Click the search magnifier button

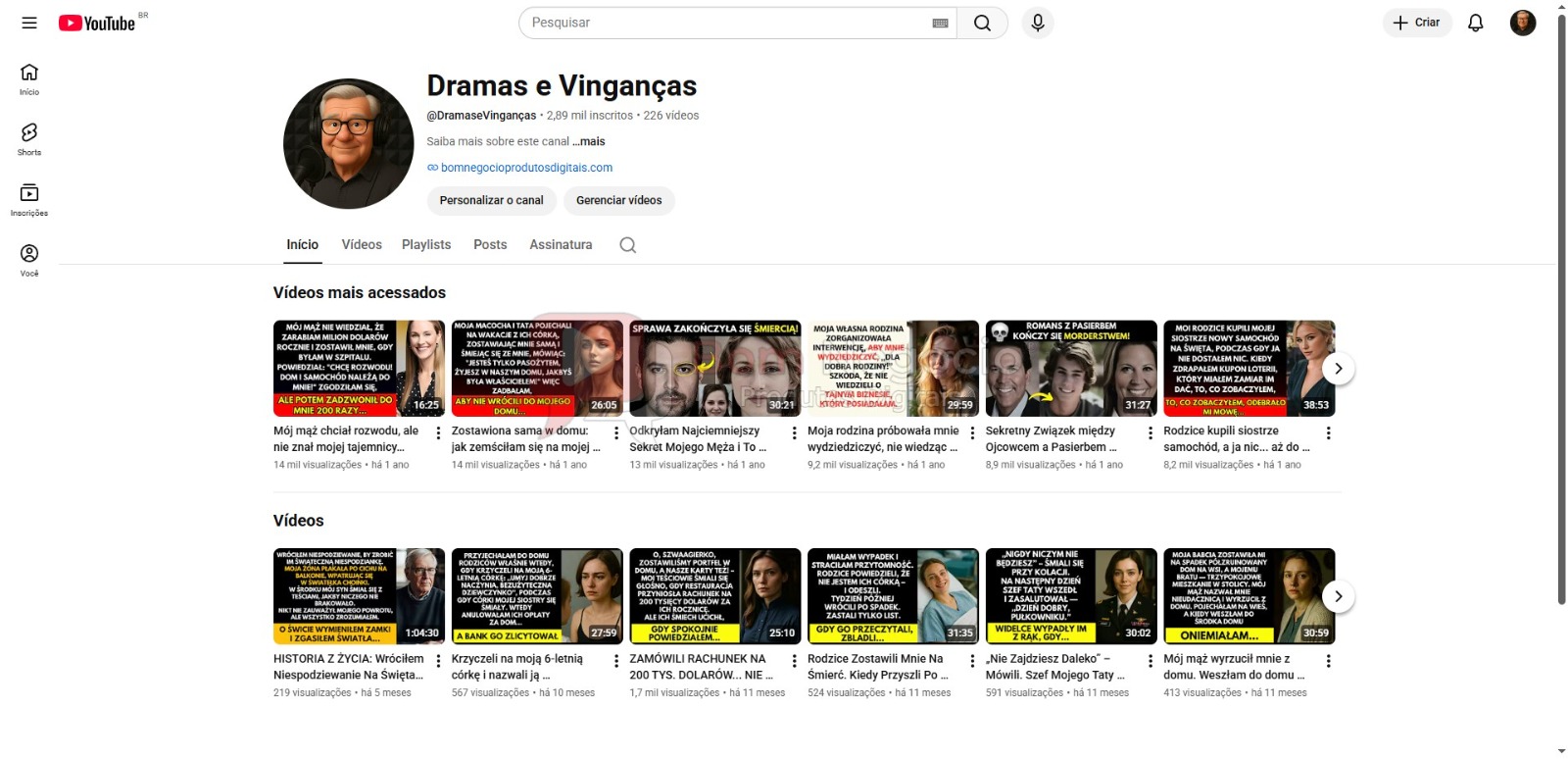982,23
